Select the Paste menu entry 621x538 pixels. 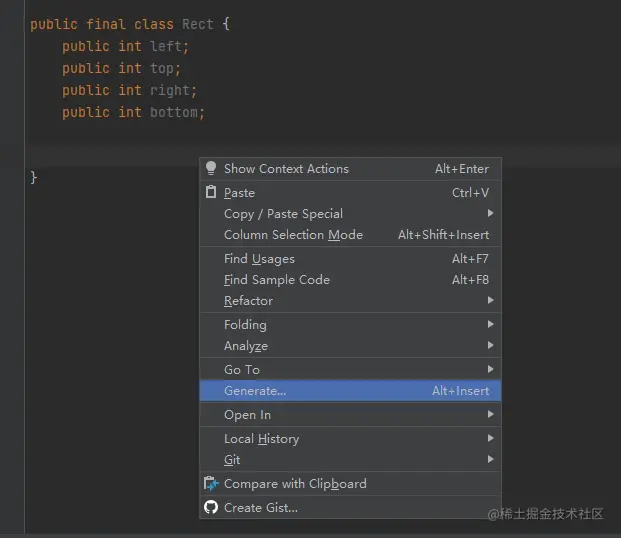[351, 193]
